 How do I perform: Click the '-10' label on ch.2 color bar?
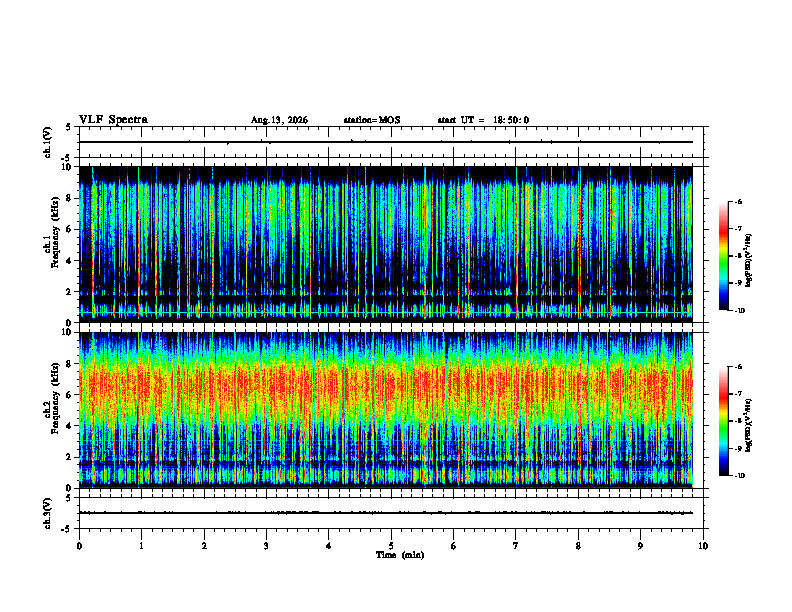tap(740, 476)
